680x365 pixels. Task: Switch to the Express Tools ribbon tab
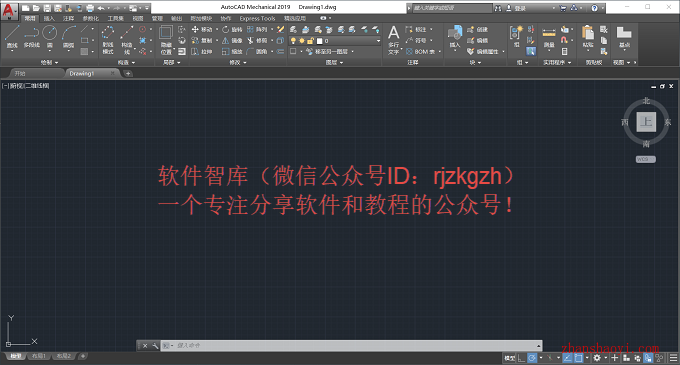tap(257, 18)
